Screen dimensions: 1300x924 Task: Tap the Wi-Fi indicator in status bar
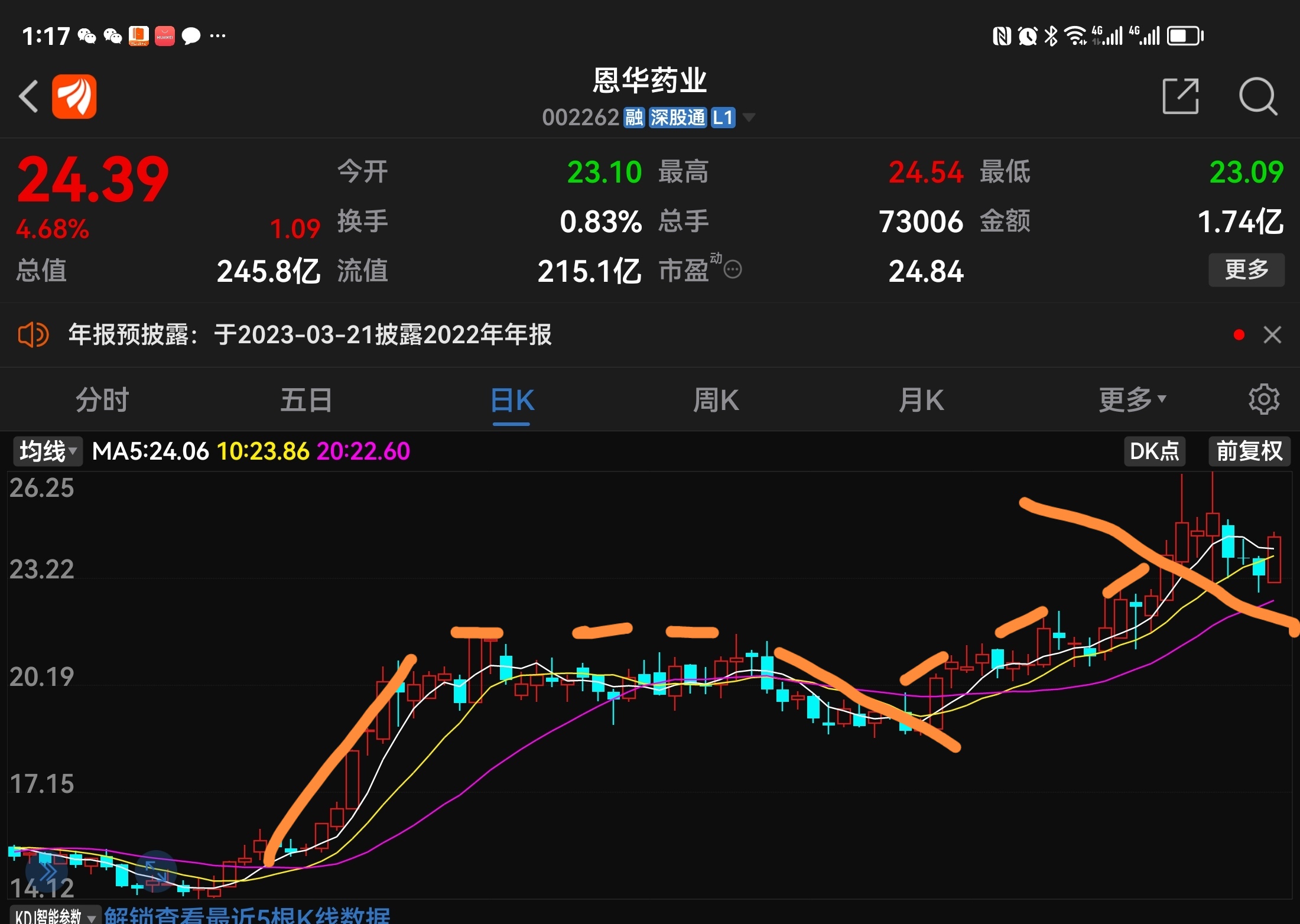click(1075, 36)
